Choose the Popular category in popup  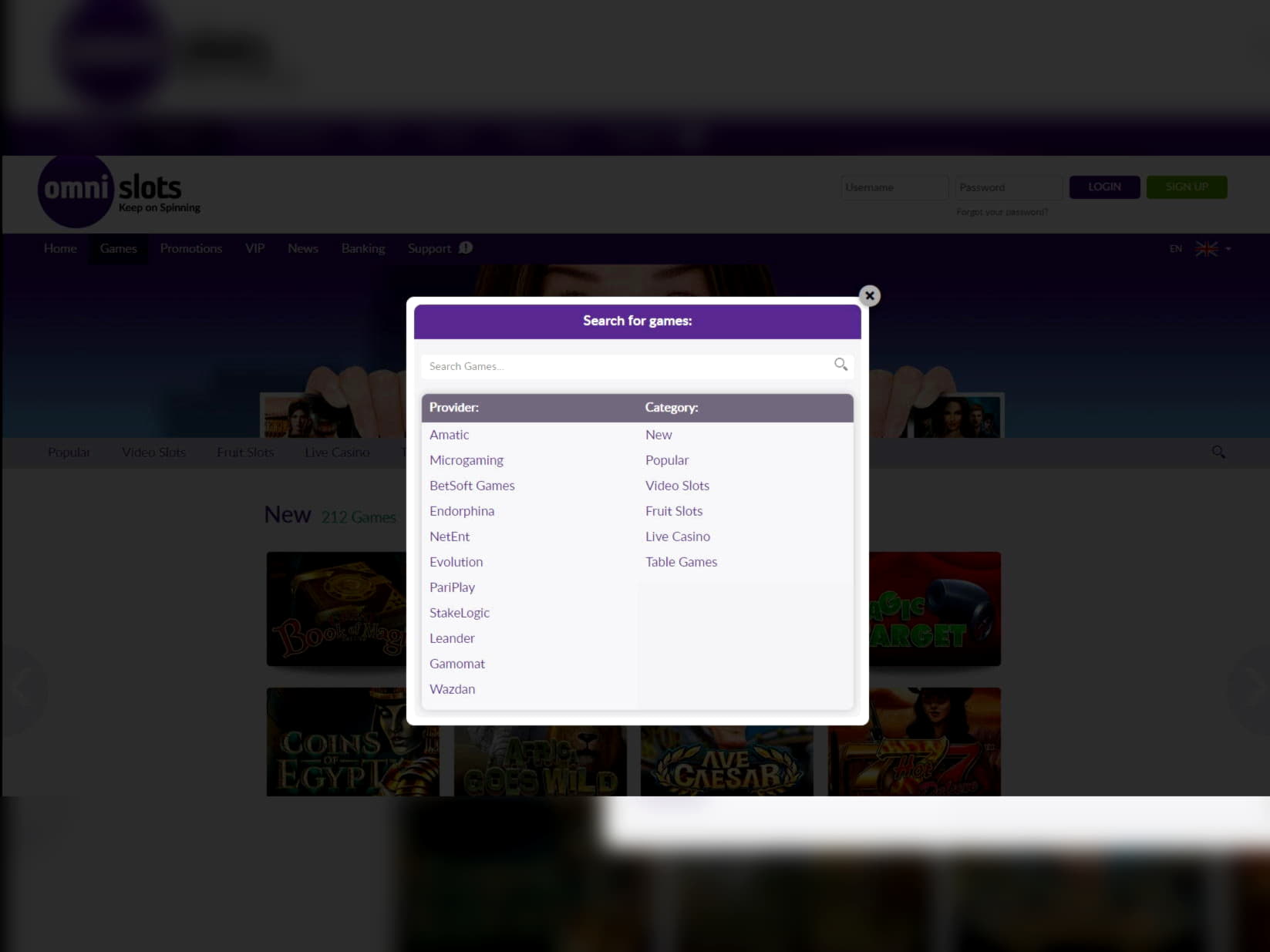point(667,460)
